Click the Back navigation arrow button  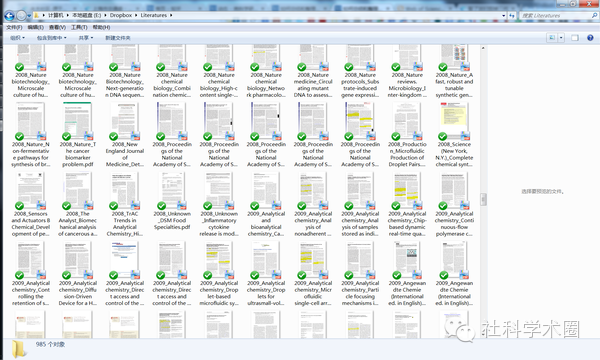[9, 16]
